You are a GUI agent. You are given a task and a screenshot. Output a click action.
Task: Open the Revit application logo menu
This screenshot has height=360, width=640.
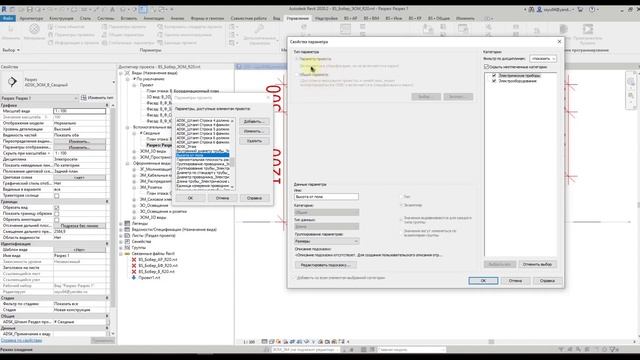(4, 9)
